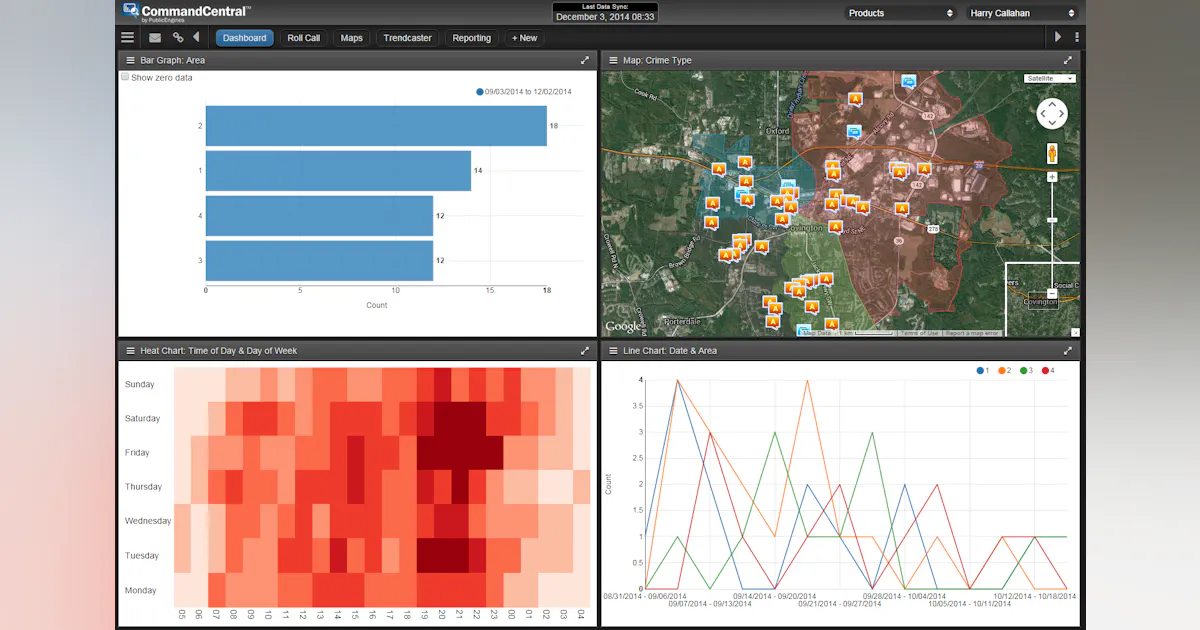Maximize the Bar Graph: Area panel
1200x630 pixels.
(x=586, y=60)
